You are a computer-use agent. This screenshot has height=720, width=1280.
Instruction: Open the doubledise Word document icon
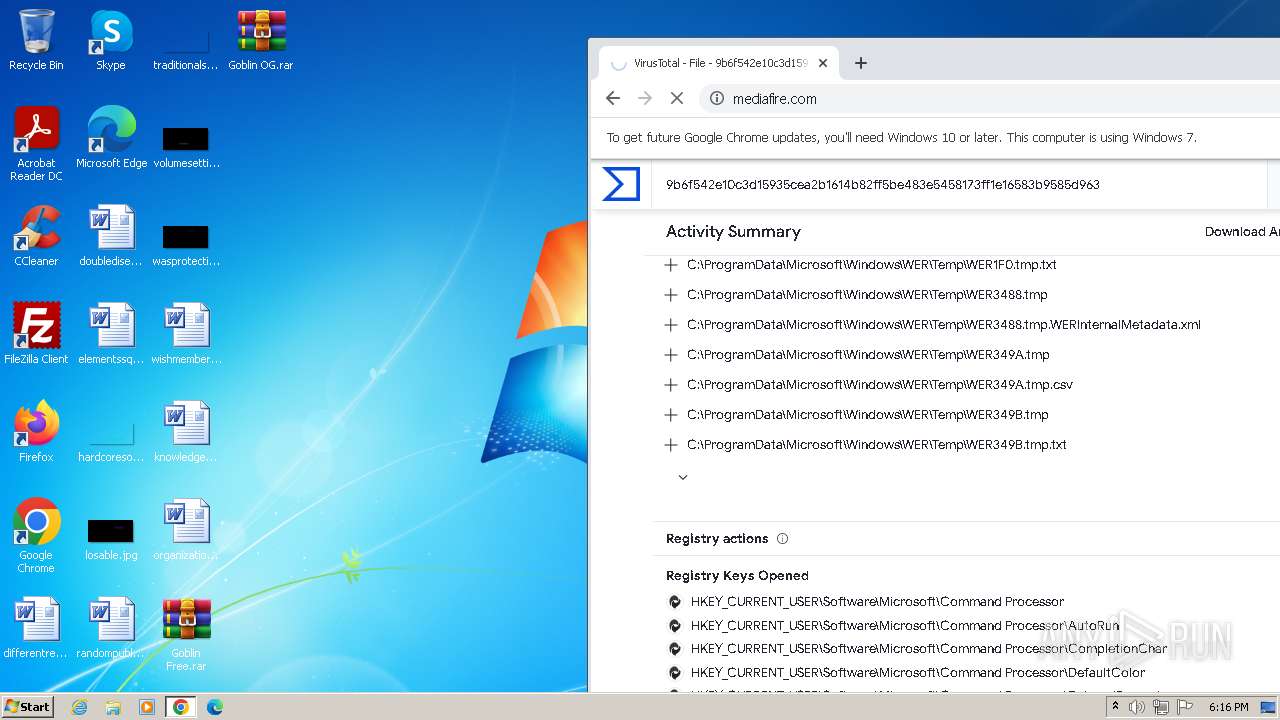click(x=111, y=236)
